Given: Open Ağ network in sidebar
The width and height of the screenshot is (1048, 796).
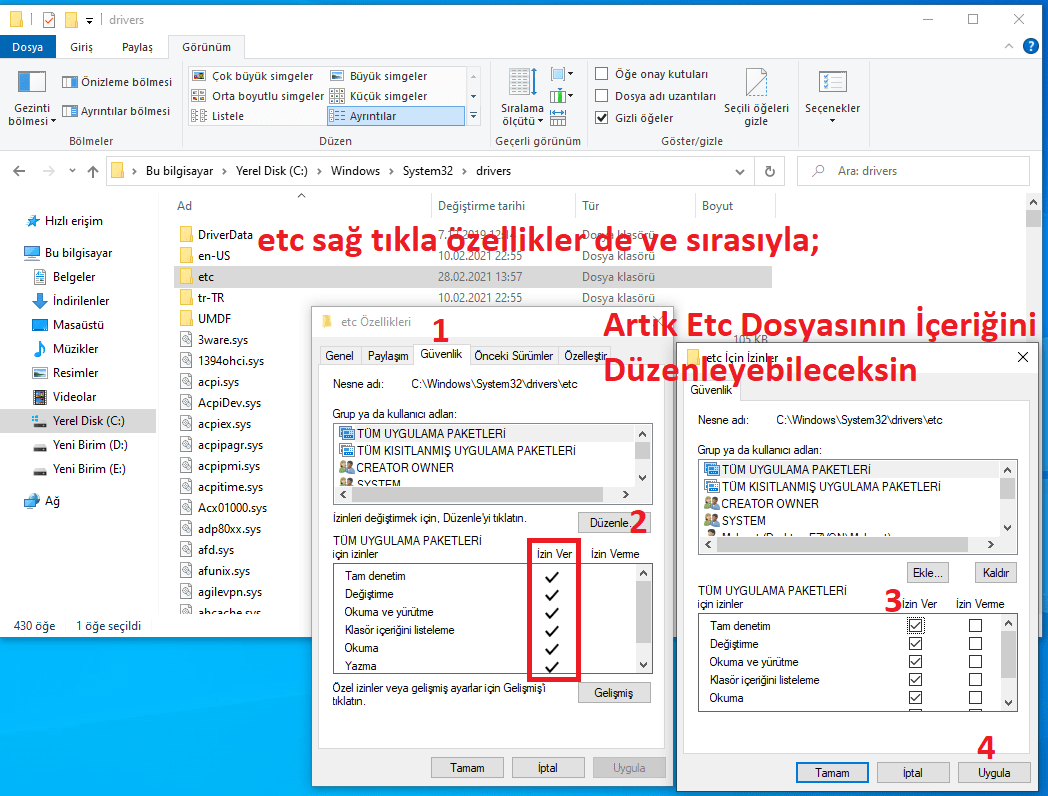Looking at the screenshot, I should tap(51, 501).
